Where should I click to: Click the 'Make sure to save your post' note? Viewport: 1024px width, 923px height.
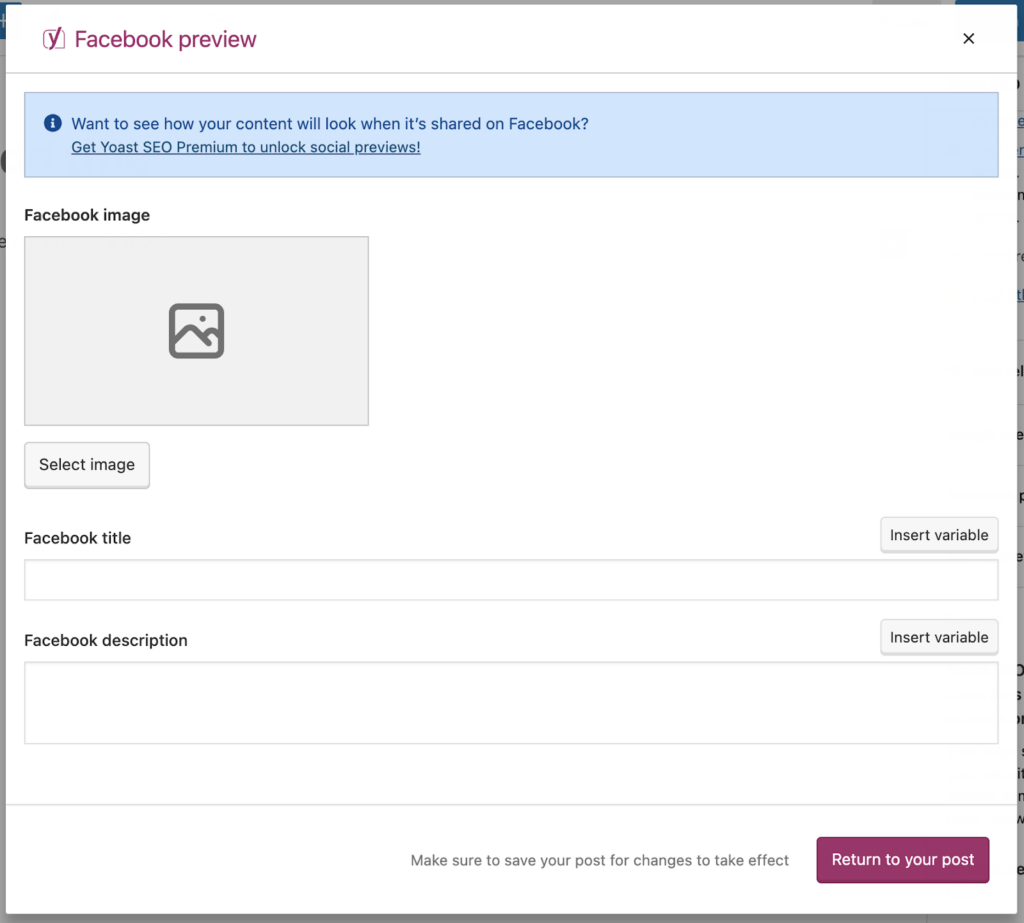[x=600, y=860]
